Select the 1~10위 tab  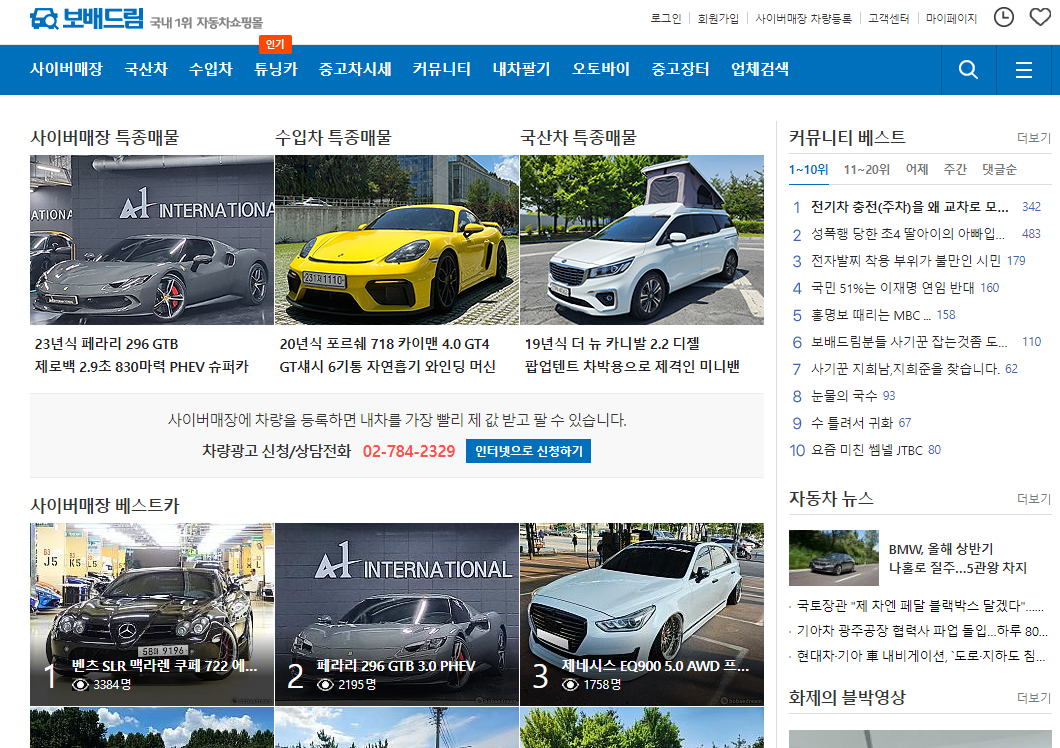pyautogui.click(x=809, y=170)
